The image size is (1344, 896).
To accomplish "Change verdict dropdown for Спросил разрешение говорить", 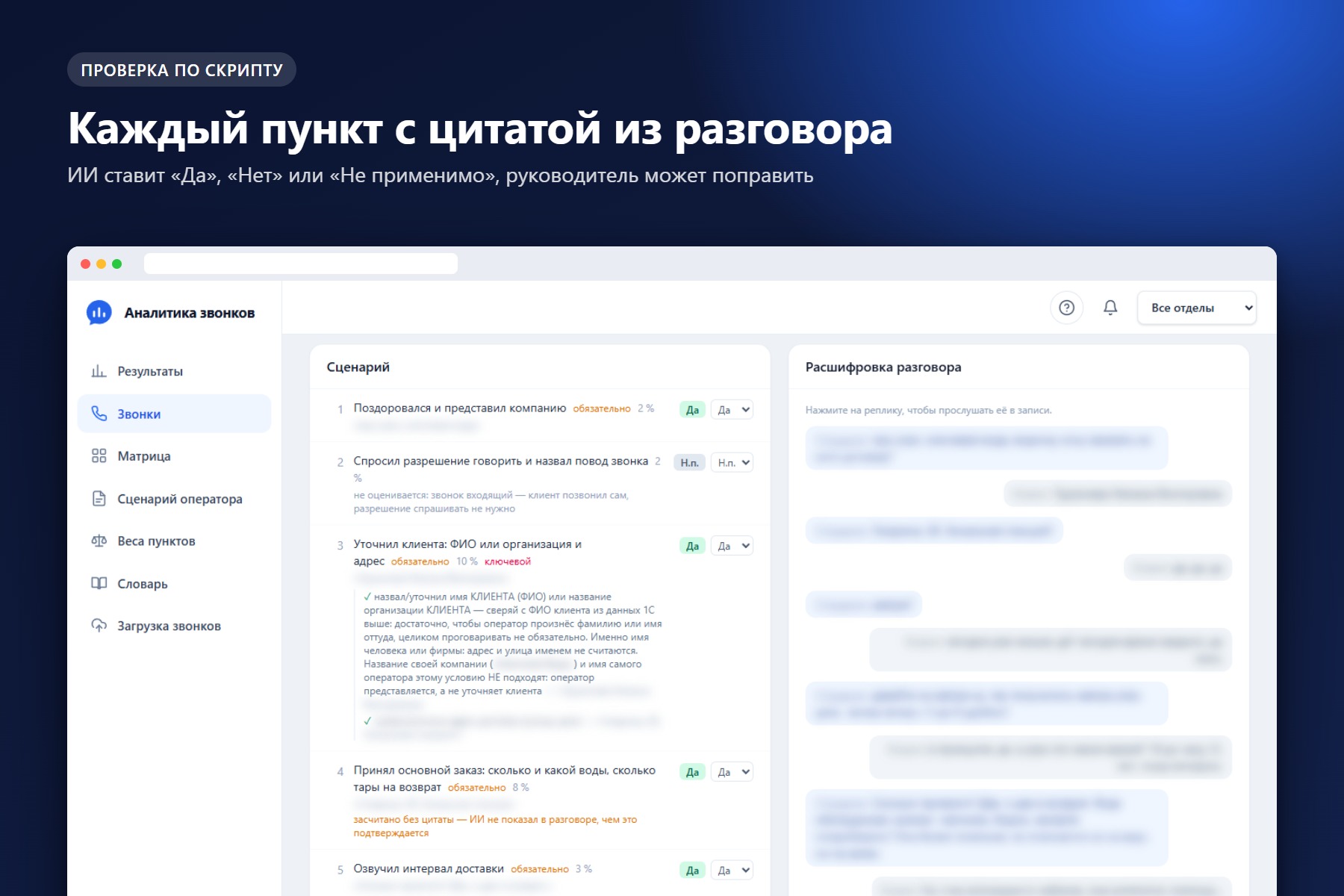I will coord(732,463).
